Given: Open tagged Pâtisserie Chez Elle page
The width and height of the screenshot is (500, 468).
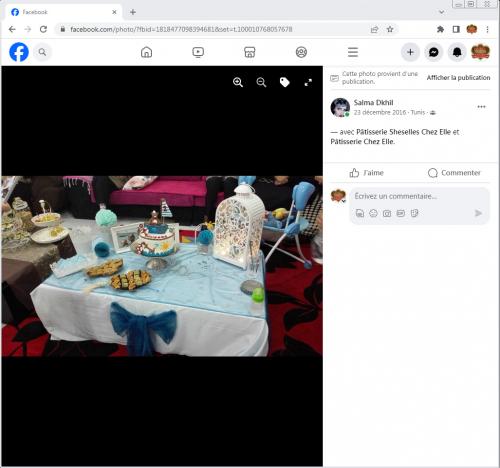Looking at the screenshot, I should click(363, 142).
